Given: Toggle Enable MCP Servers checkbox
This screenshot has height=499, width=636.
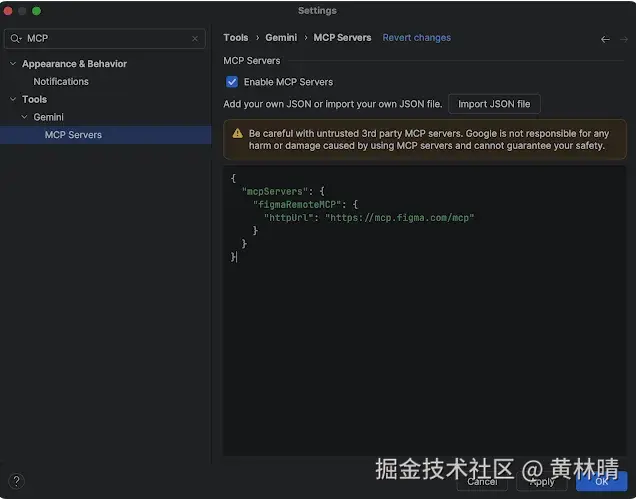Looking at the screenshot, I should click(x=232, y=82).
